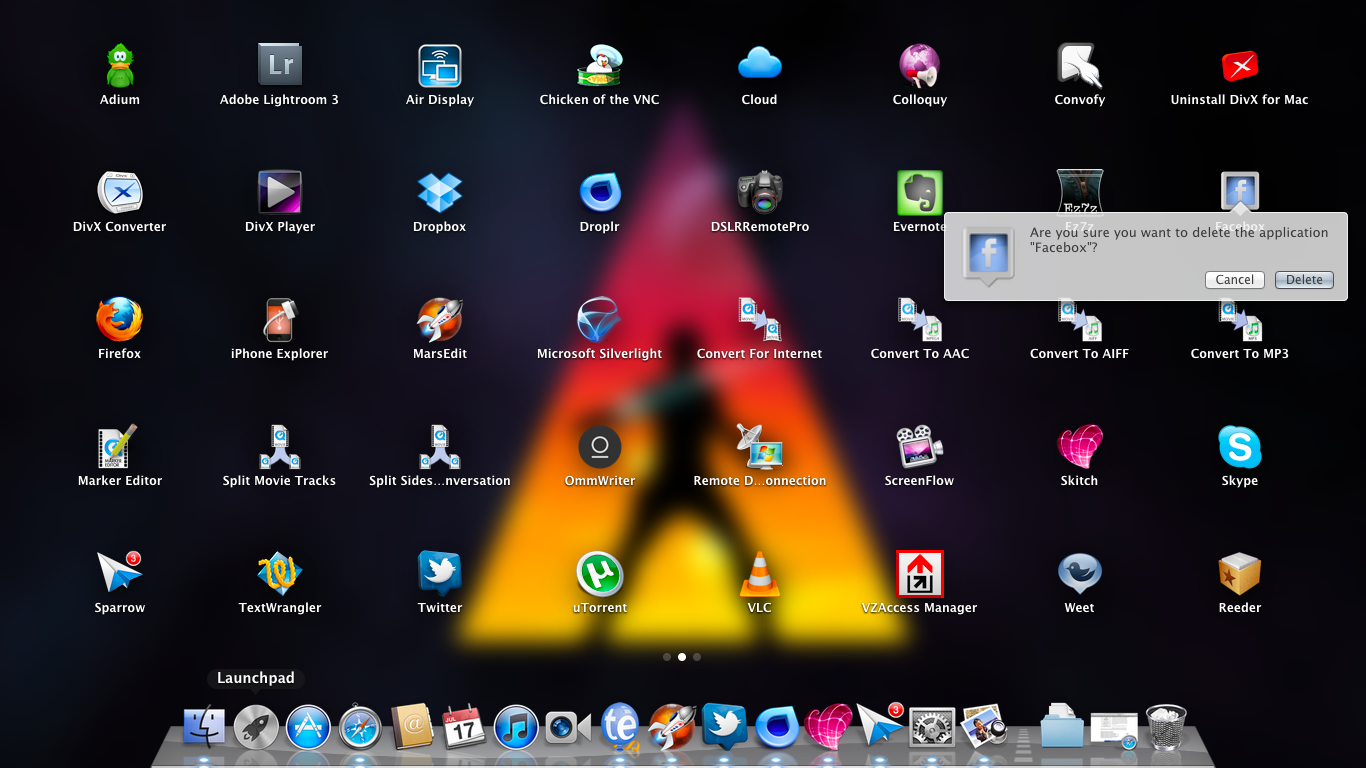Launch Chicken of the VNC
1366x768 pixels.
pos(599,66)
